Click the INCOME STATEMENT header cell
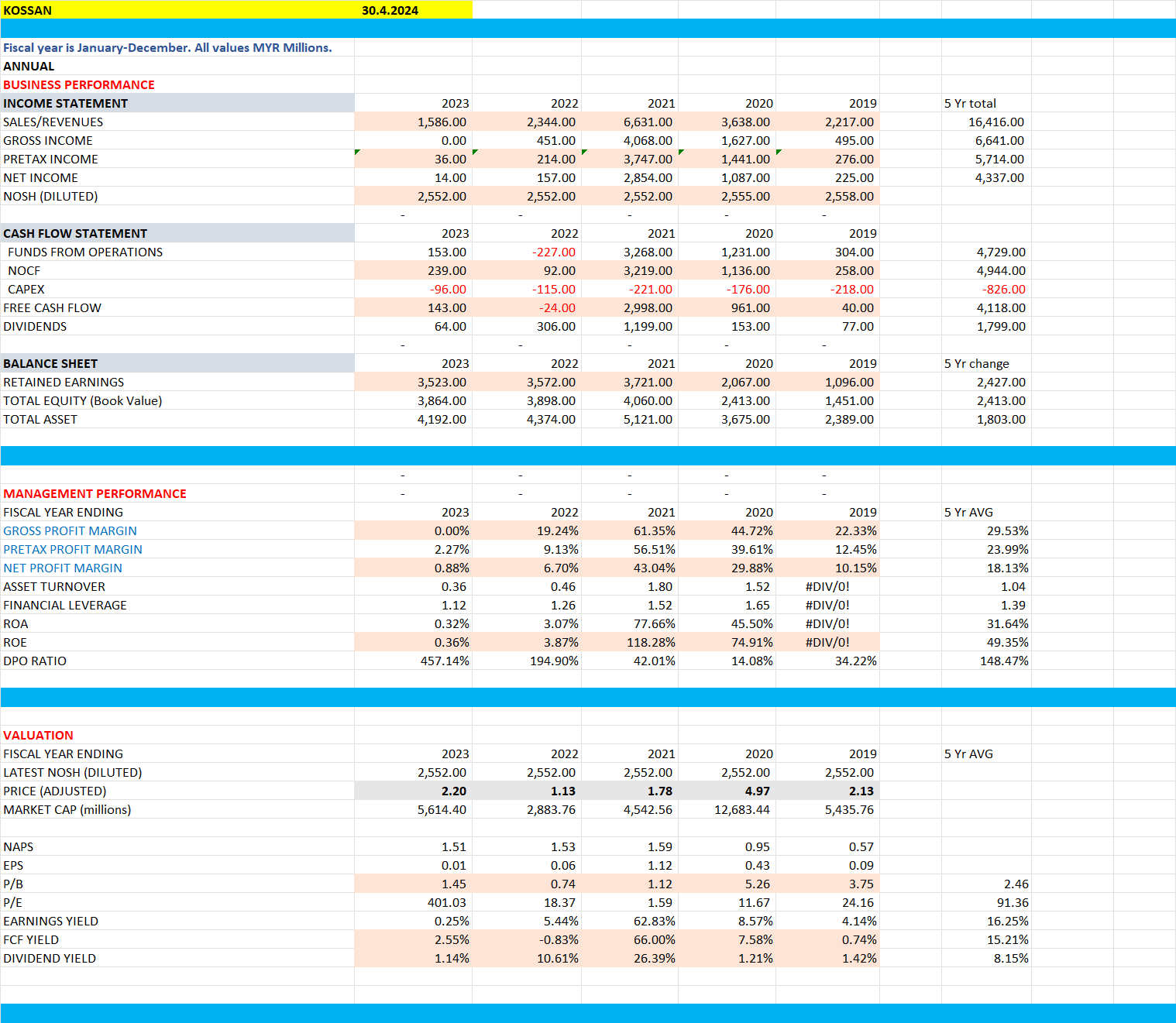 click(177, 103)
